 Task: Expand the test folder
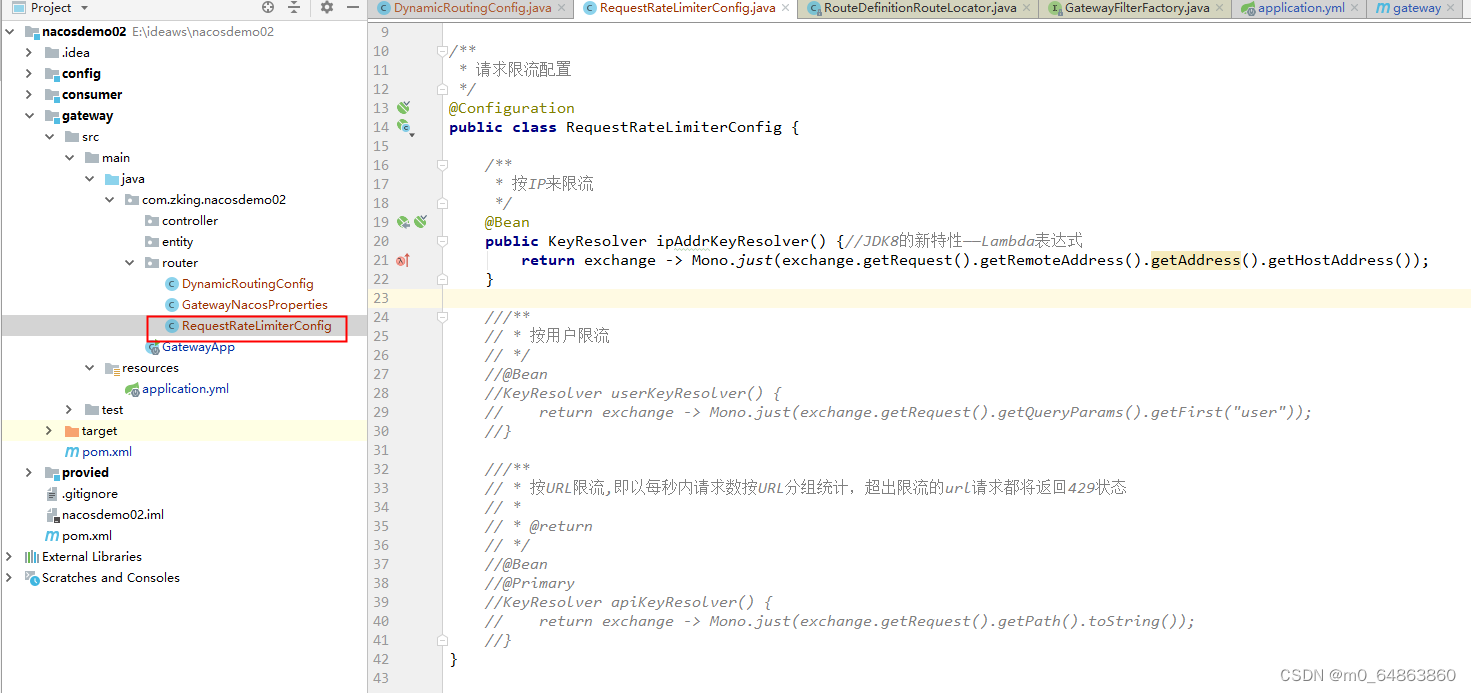pyautogui.click(x=69, y=410)
